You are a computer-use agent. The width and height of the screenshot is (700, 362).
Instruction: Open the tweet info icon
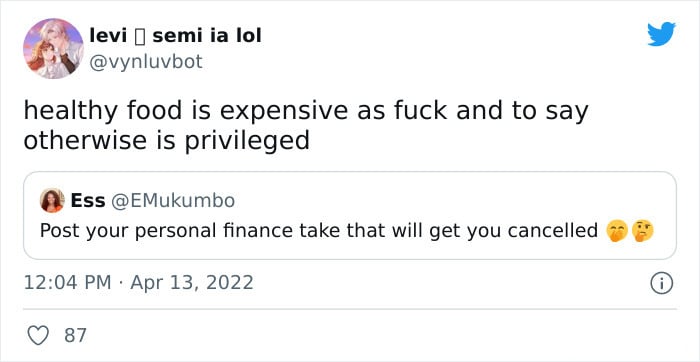(662, 283)
